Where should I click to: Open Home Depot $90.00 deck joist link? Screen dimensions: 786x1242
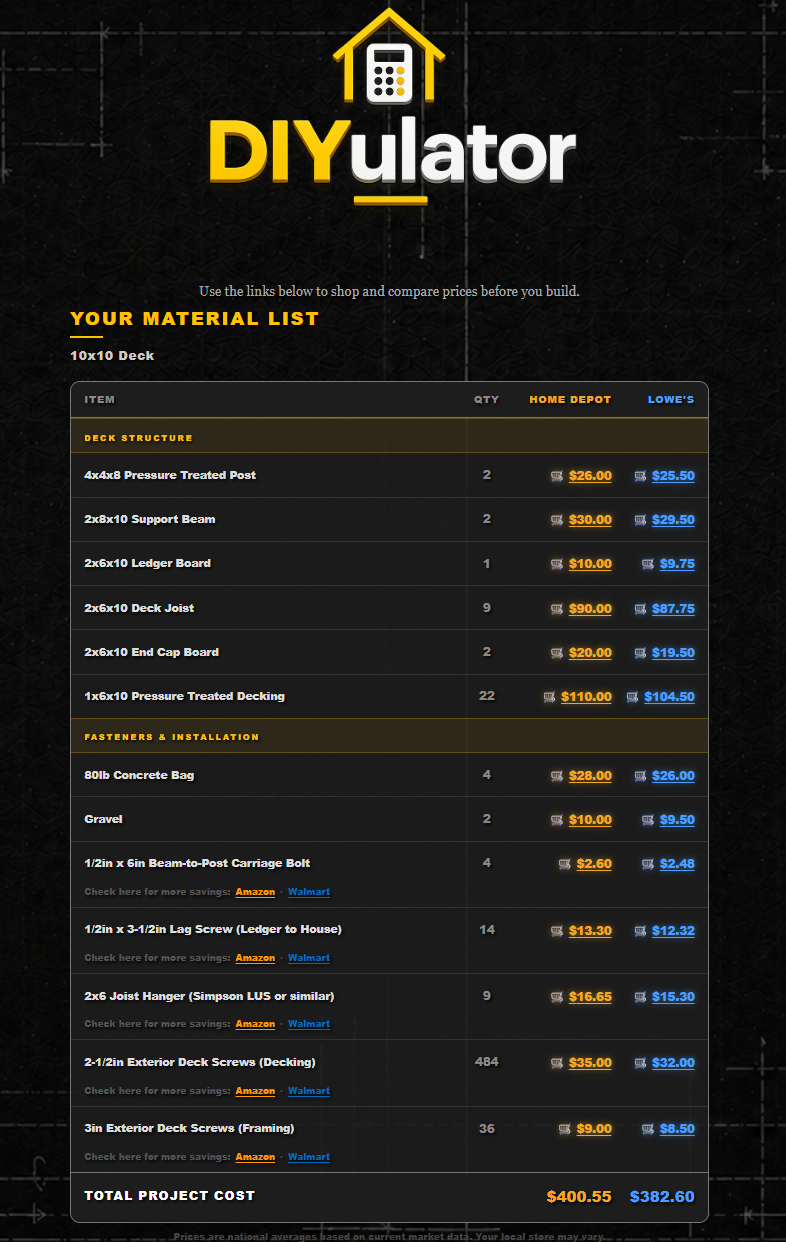pos(590,609)
